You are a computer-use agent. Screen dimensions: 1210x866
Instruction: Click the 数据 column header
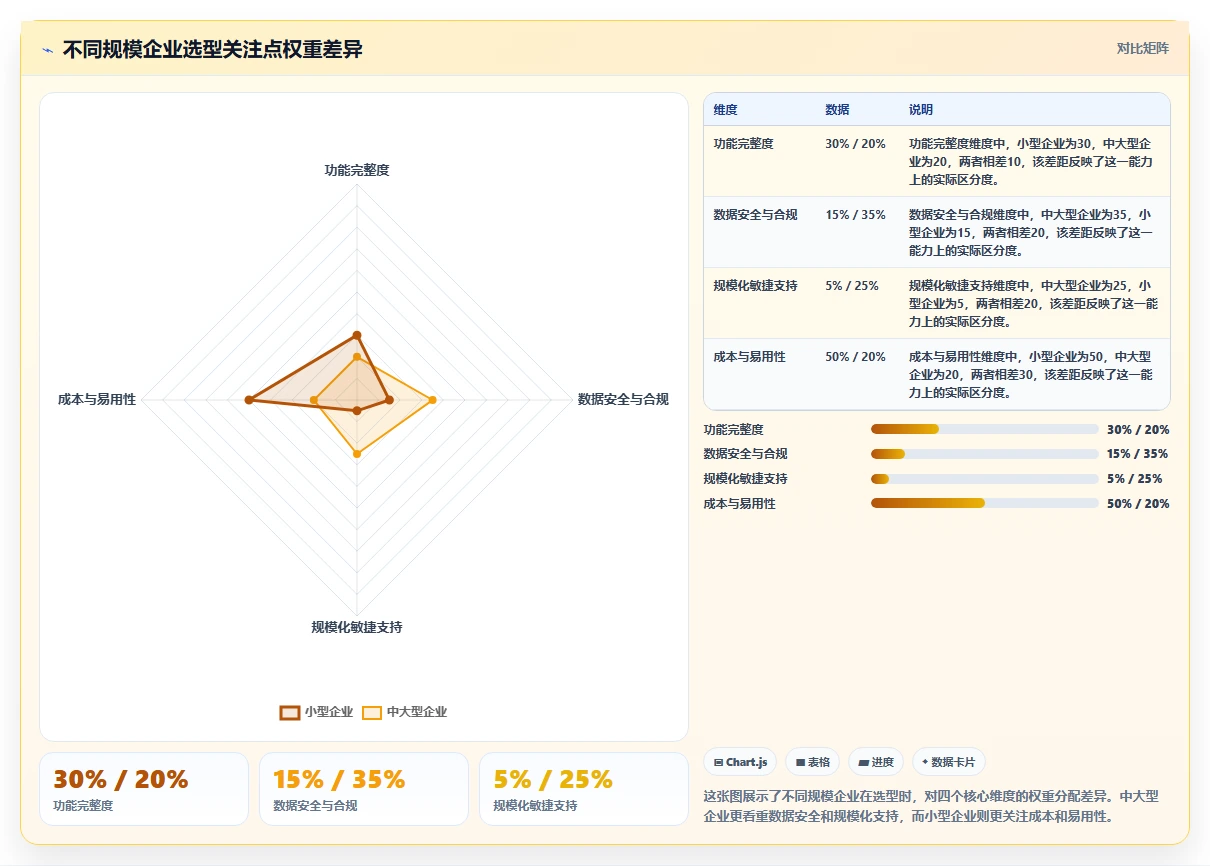tap(838, 110)
